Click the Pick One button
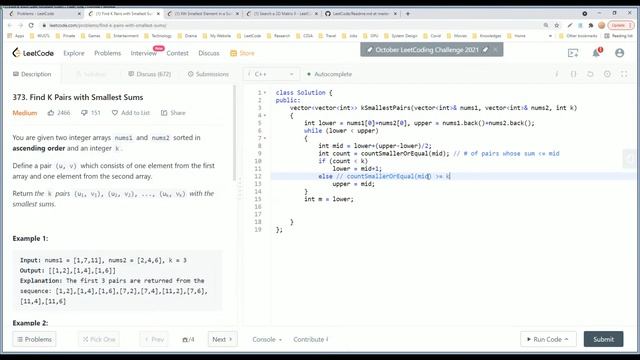This screenshot has height=360, width=640. [x=99, y=339]
